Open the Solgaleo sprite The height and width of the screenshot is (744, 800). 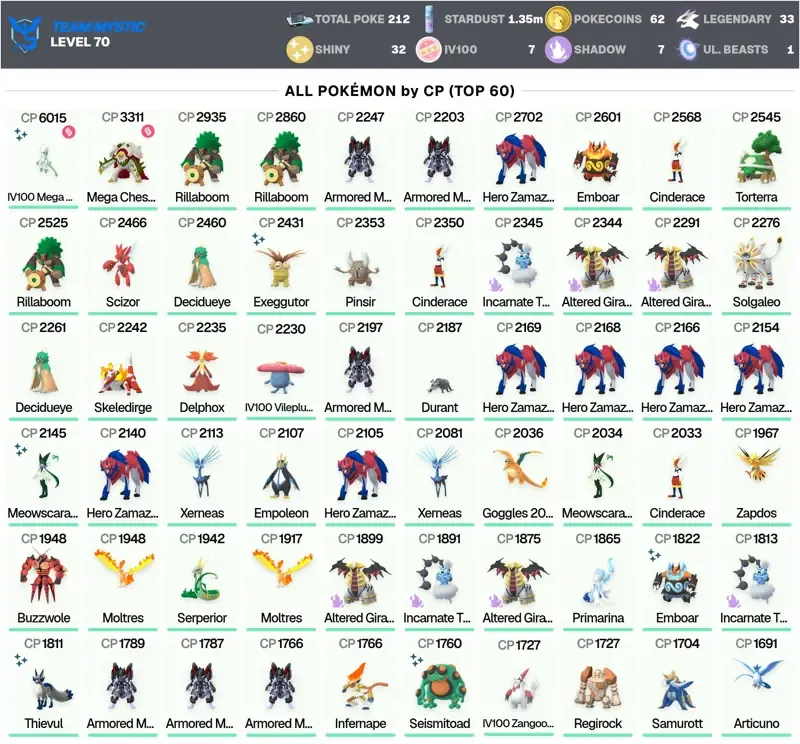[757, 263]
